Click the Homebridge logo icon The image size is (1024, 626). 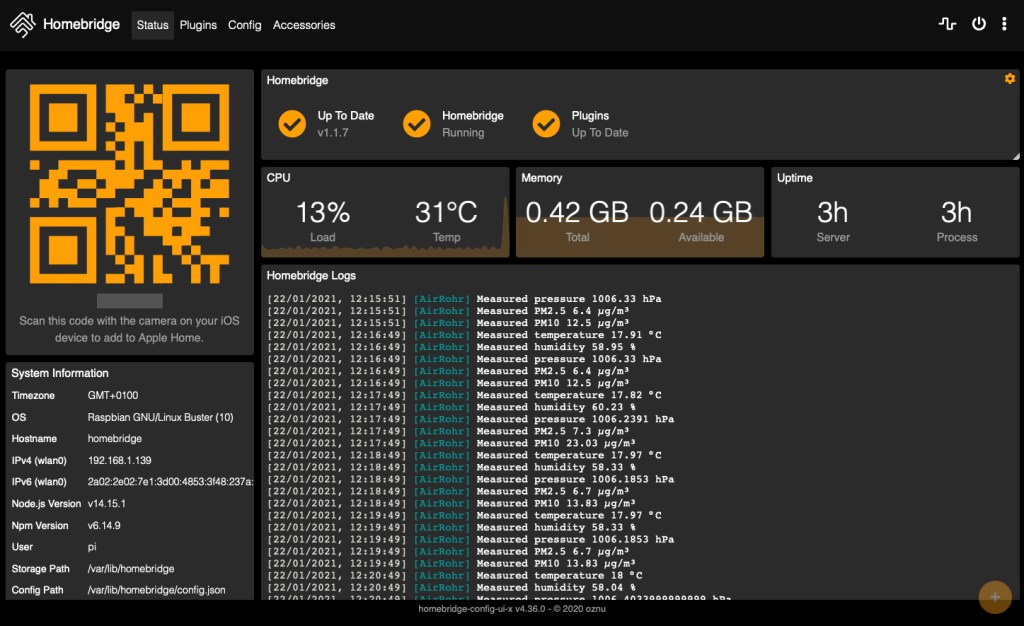click(23, 25)
